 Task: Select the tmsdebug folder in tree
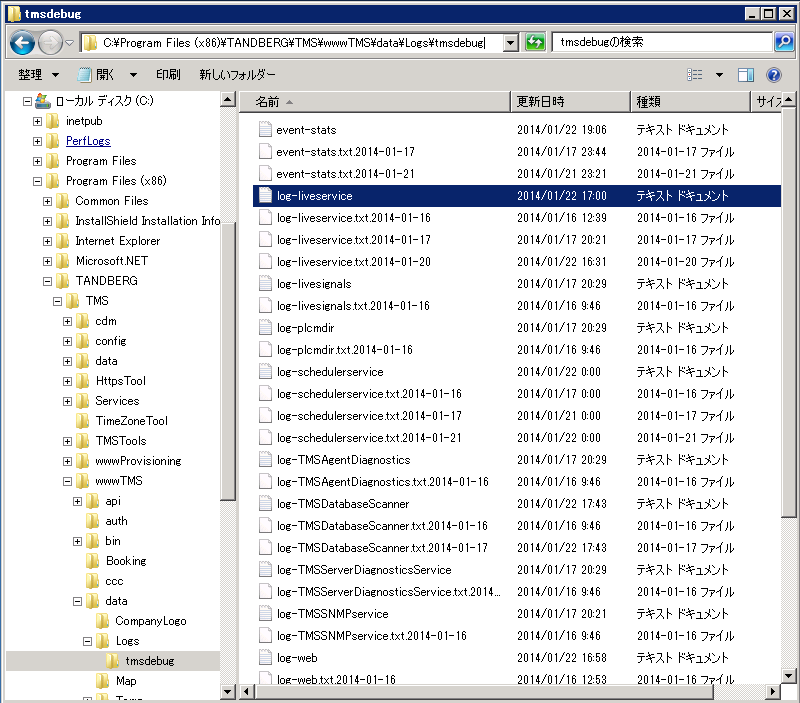[149, 661]
